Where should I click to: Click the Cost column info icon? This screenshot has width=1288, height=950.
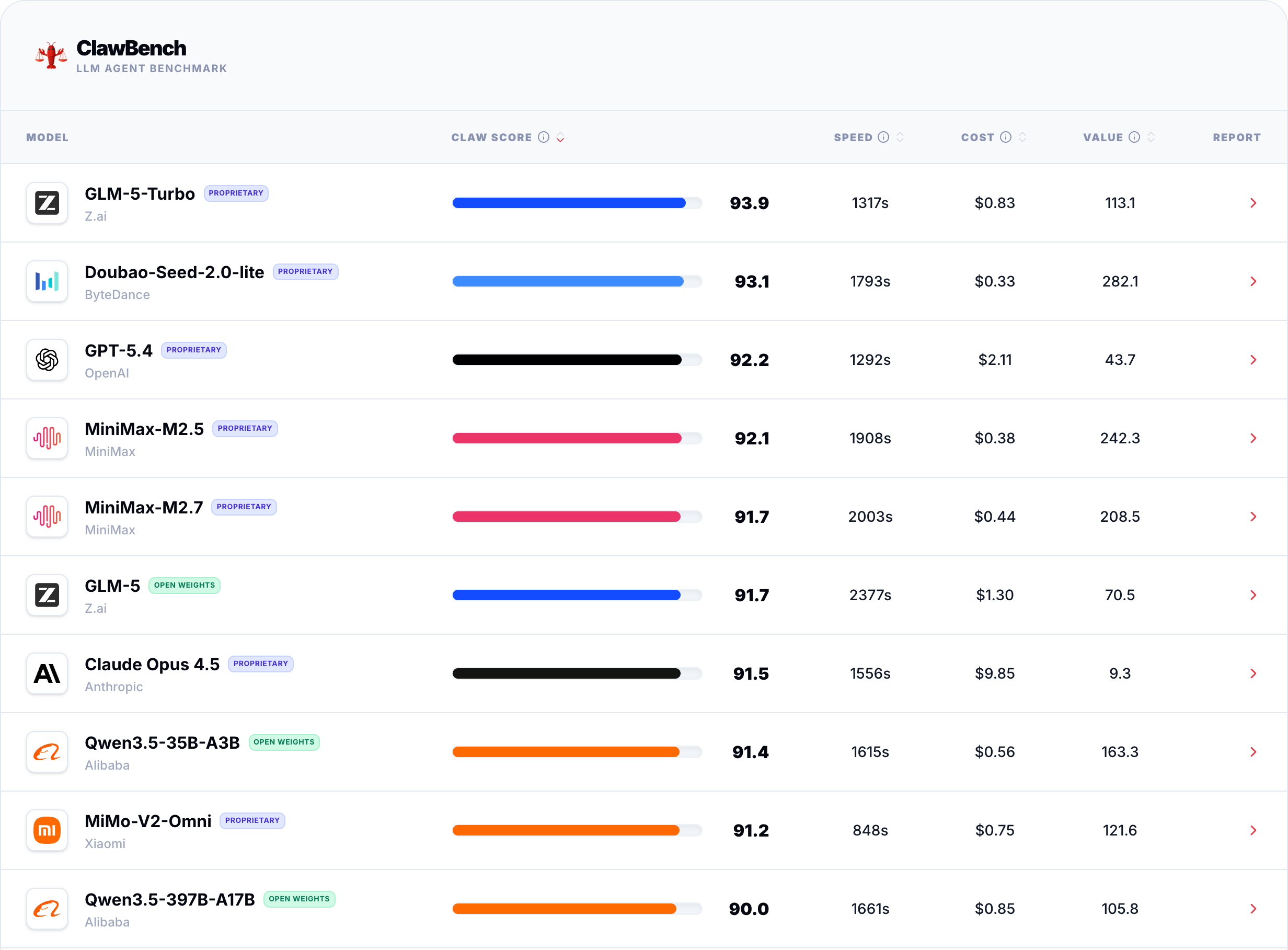pos(1006,137)
